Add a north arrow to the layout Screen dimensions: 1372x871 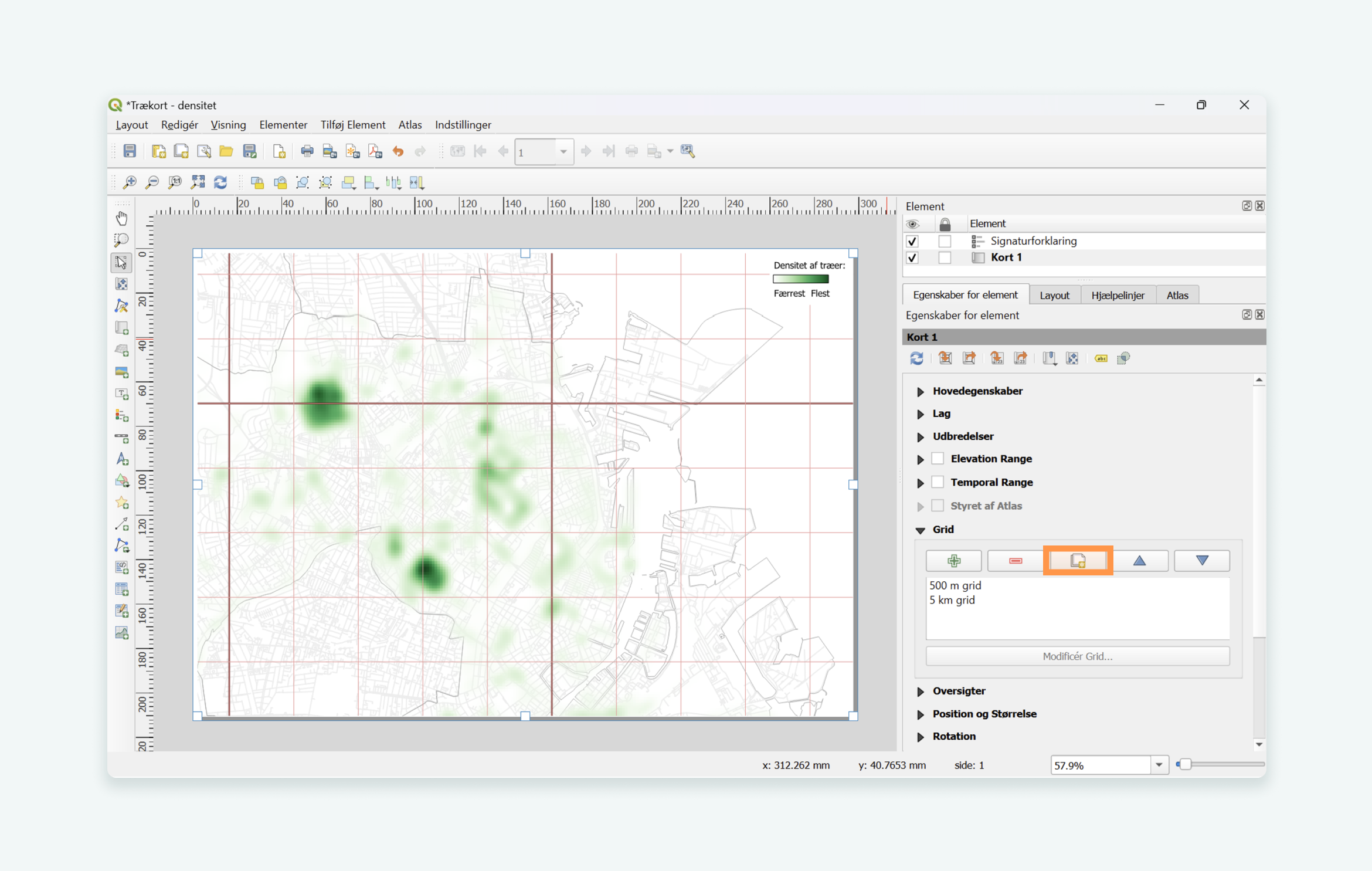coord(121,459)
